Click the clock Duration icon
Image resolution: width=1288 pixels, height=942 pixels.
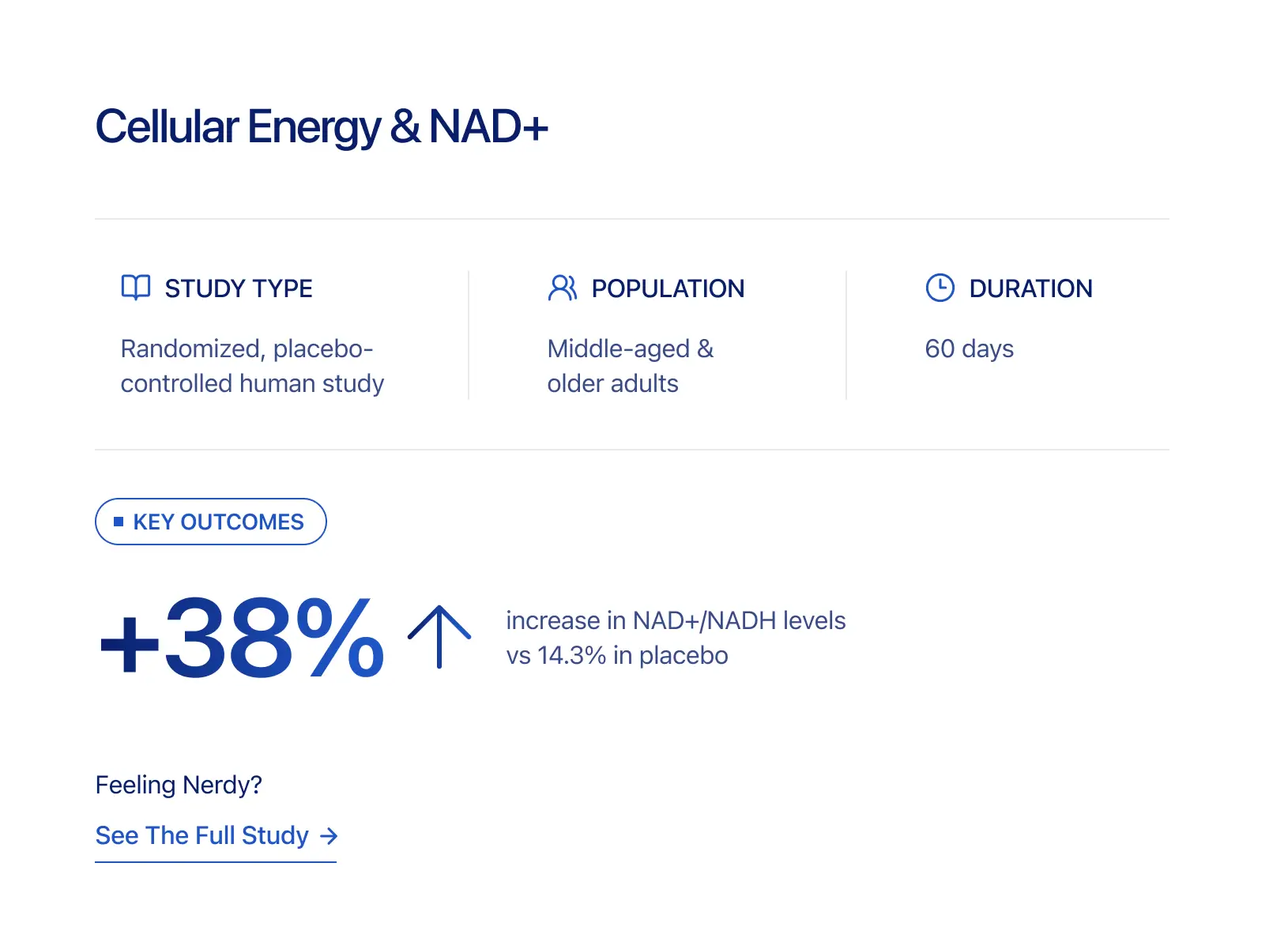pos(940,288)
